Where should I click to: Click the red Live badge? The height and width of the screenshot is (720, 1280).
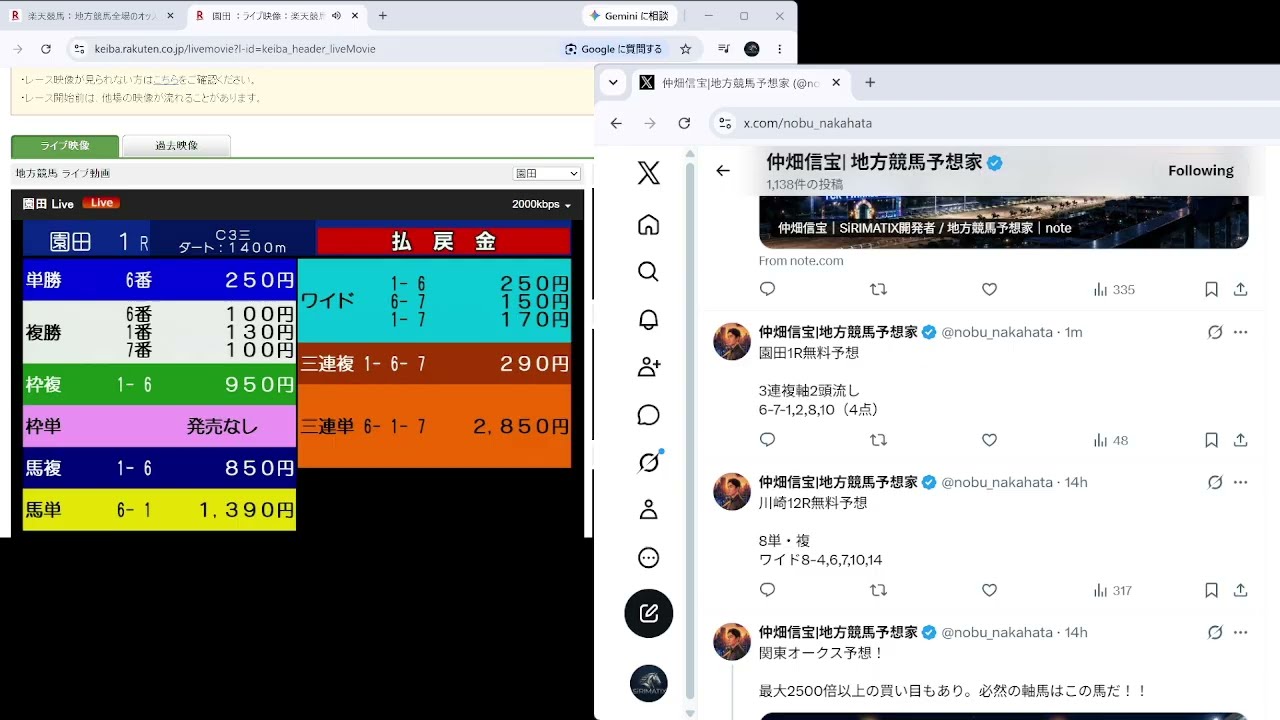click(101, 203)
